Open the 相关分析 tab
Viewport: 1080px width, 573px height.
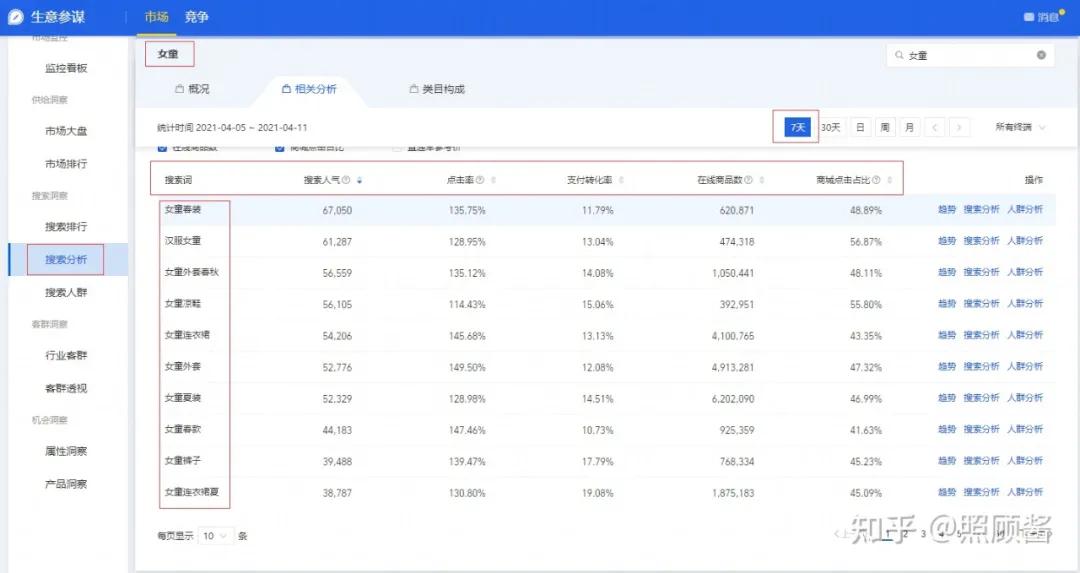[309, 90]
